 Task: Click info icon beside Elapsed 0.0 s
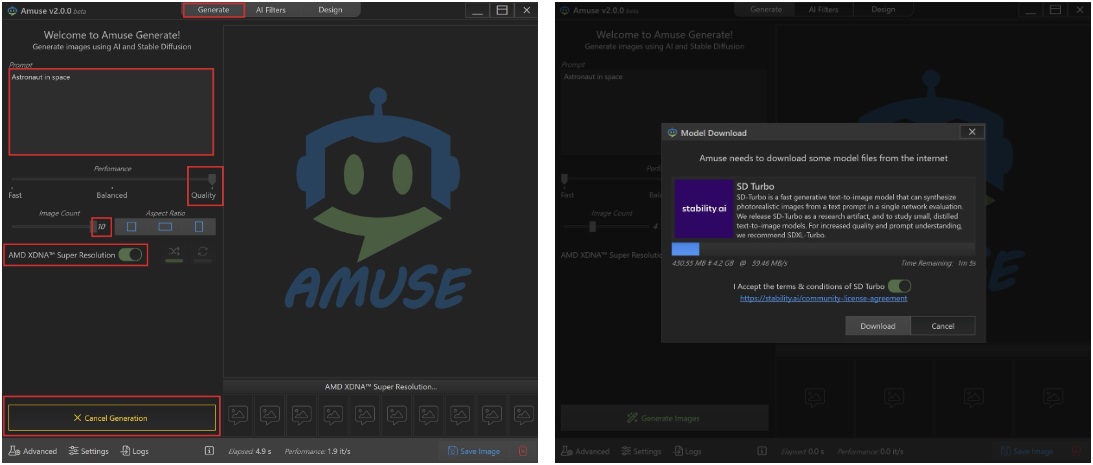click(762, 451)
